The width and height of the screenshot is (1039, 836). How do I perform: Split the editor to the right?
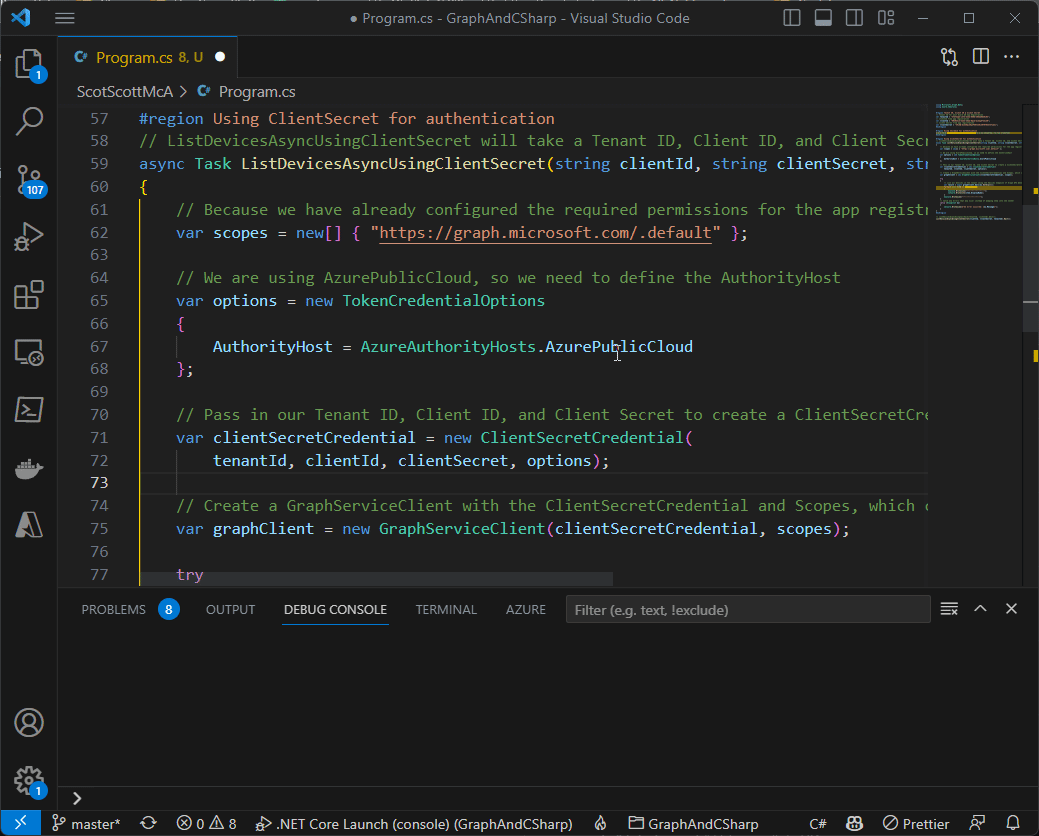[981, 57]
